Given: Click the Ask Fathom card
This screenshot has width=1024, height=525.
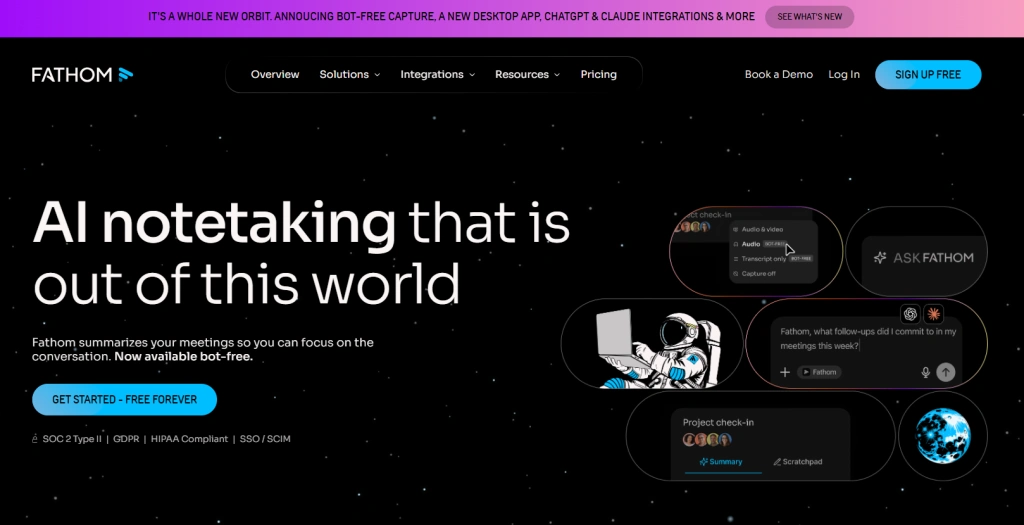Looking at the screenshot, I should 916,252.
